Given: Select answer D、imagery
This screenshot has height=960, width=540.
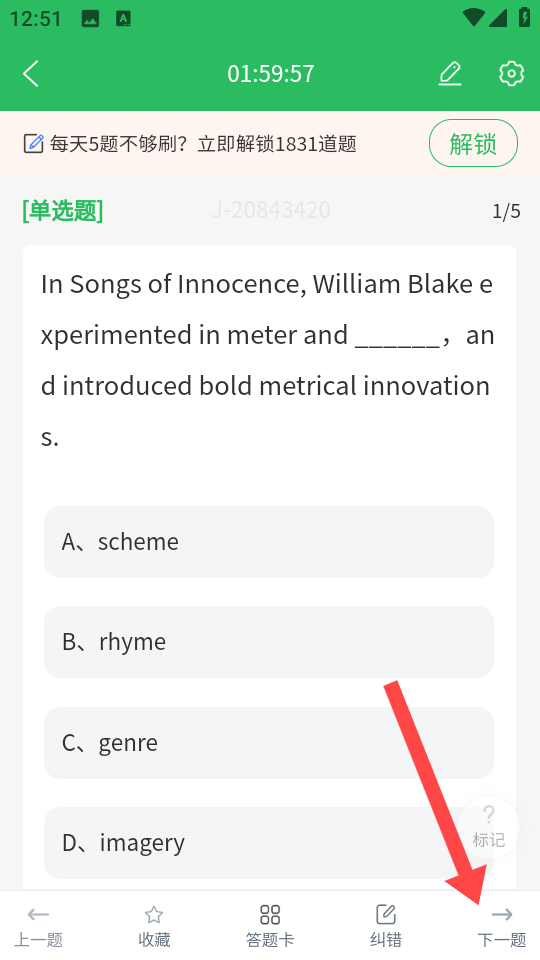Looking at the screenshot, I should [x=269, y=843].
